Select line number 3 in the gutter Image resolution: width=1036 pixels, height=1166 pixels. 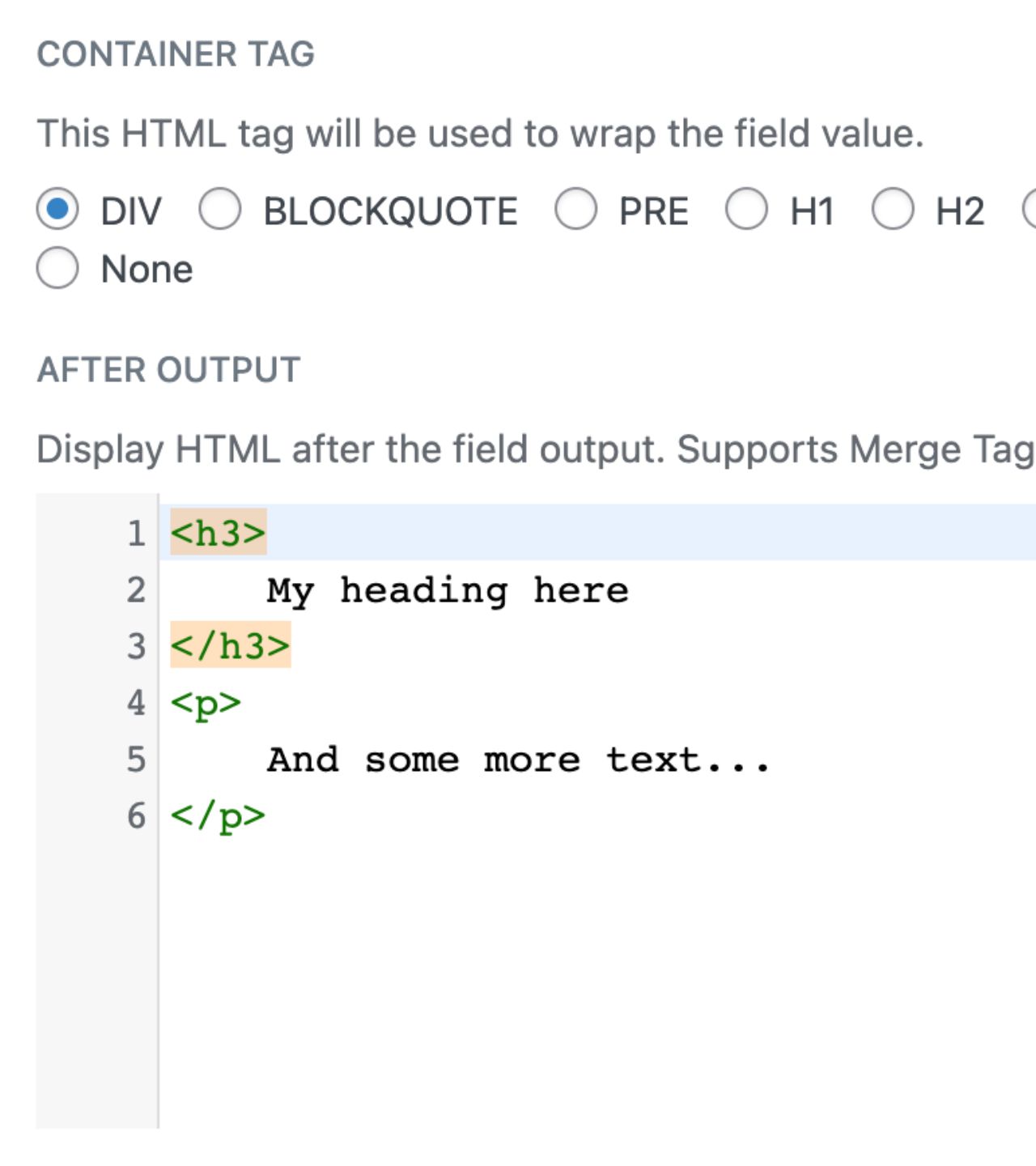tap(136, 646)
